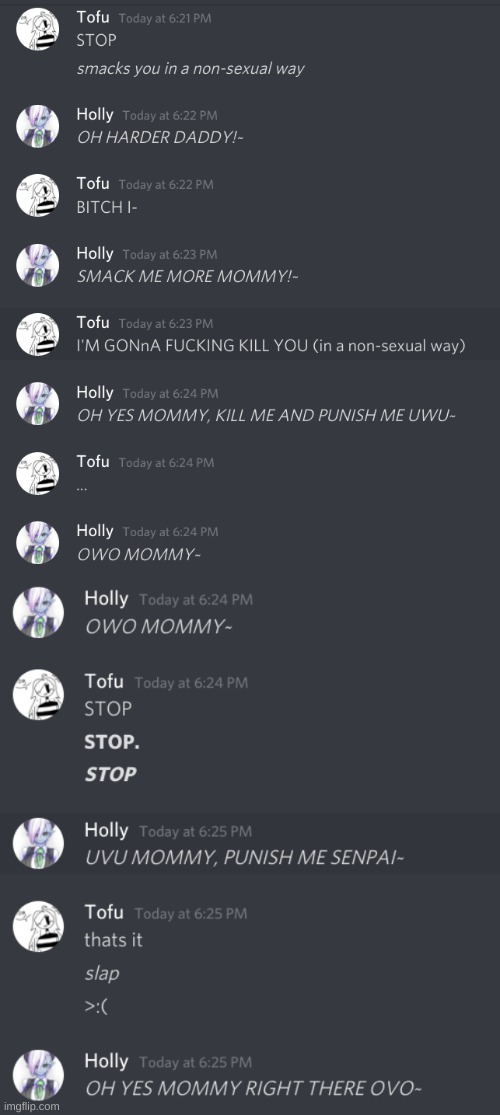
Task: Click Holly's avatar beside RIGHT THERE OVO message
Action: [38, 1074]
